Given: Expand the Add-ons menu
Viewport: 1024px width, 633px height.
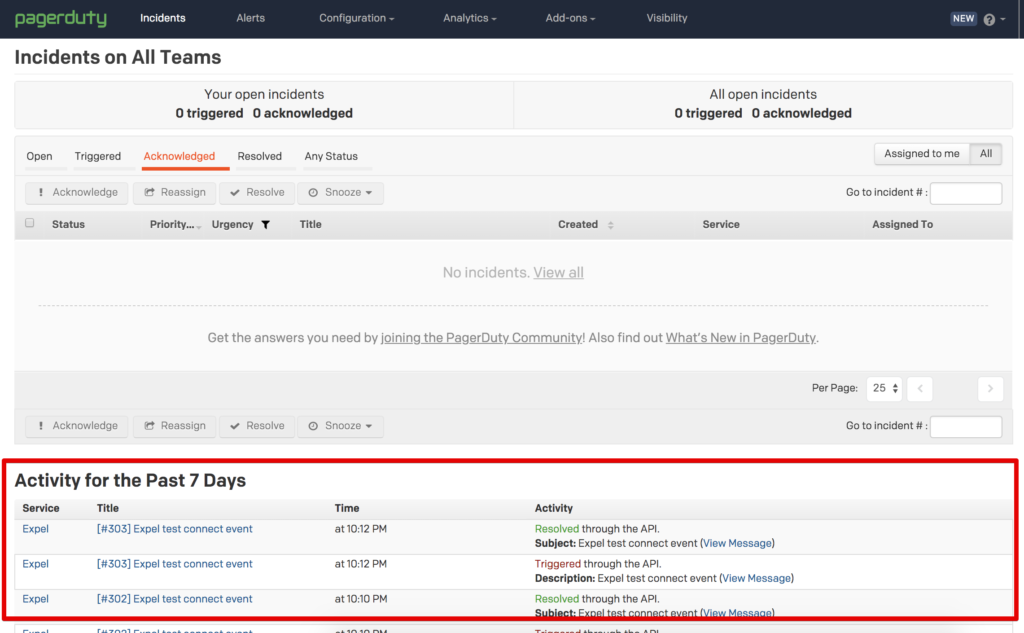Looking at the screenshot, I should point(570,18).
